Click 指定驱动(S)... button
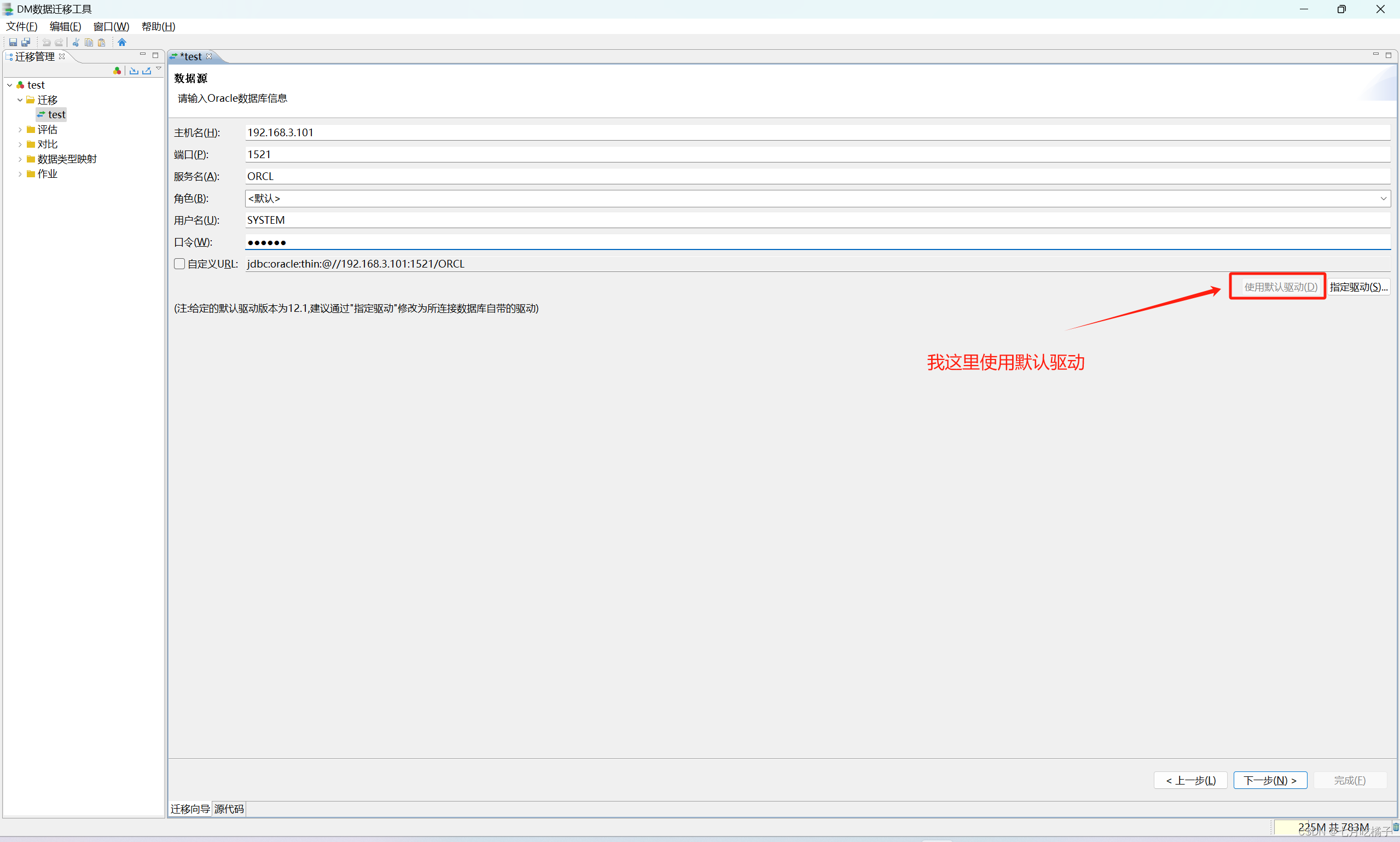 [x=1358, y=287]
